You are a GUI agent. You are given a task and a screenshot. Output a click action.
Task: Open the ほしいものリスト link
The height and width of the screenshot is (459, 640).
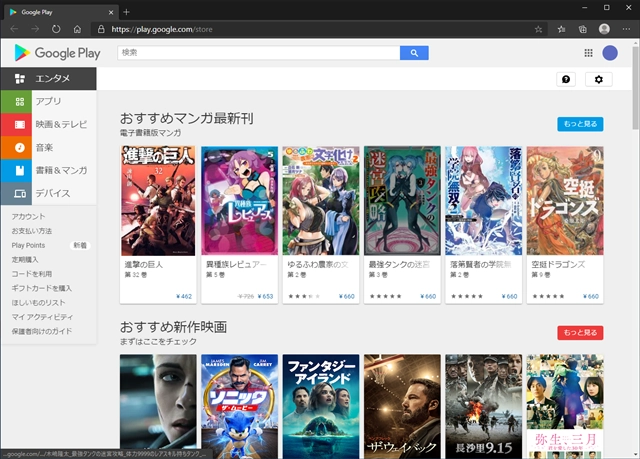click(x=38, y=302)
